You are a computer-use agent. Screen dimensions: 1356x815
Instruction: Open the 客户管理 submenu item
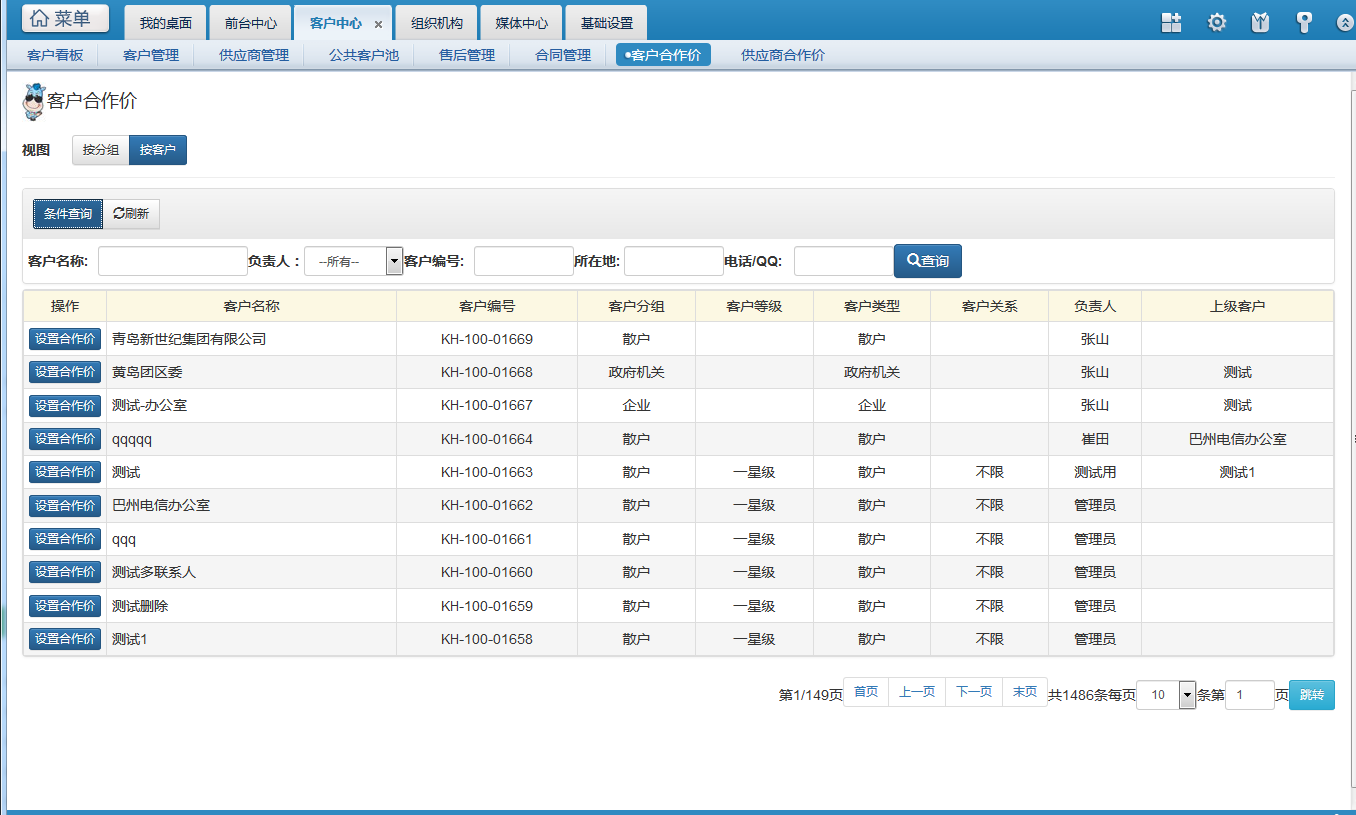151,55
